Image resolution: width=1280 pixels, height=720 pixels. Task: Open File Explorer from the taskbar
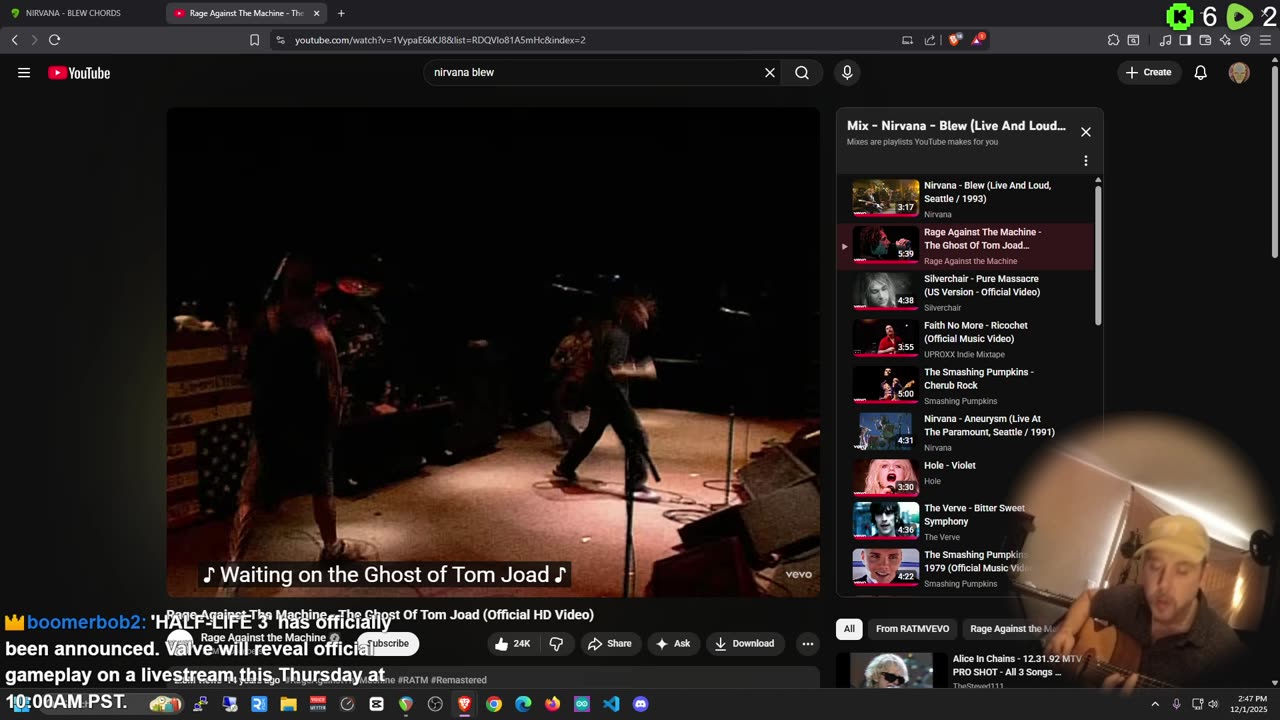click(x=288, y=704)
